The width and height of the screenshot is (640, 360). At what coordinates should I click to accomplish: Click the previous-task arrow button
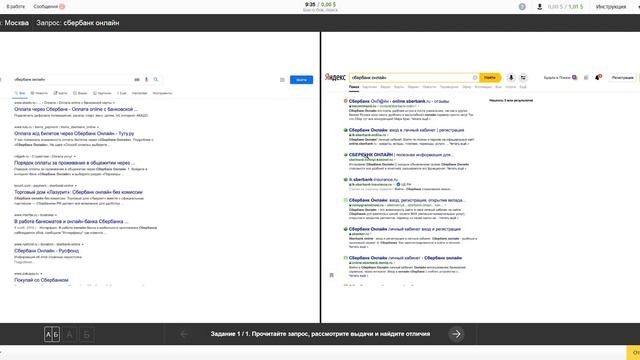(x=184, y=334)
